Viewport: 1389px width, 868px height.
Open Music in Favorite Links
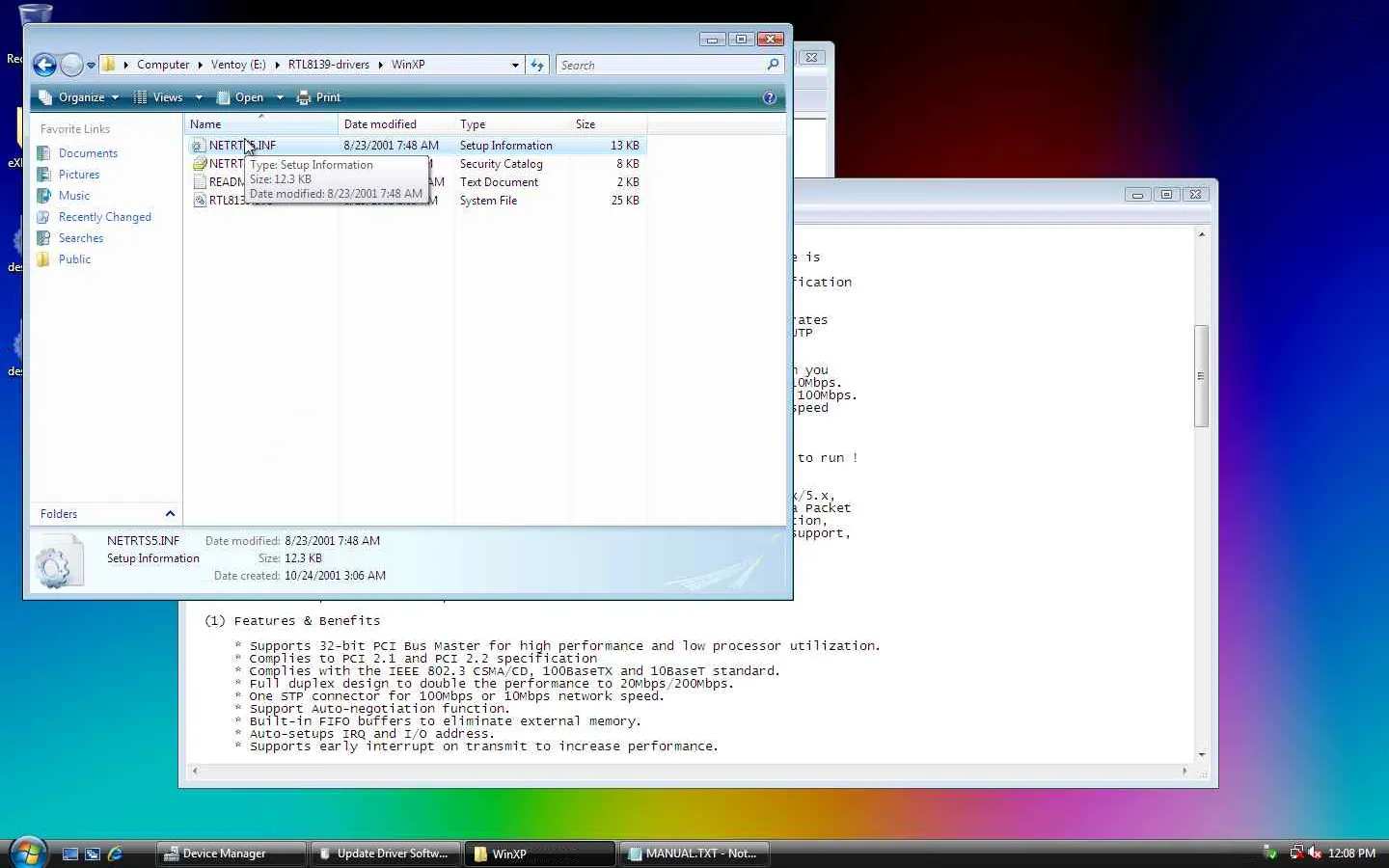coord(74,196)
